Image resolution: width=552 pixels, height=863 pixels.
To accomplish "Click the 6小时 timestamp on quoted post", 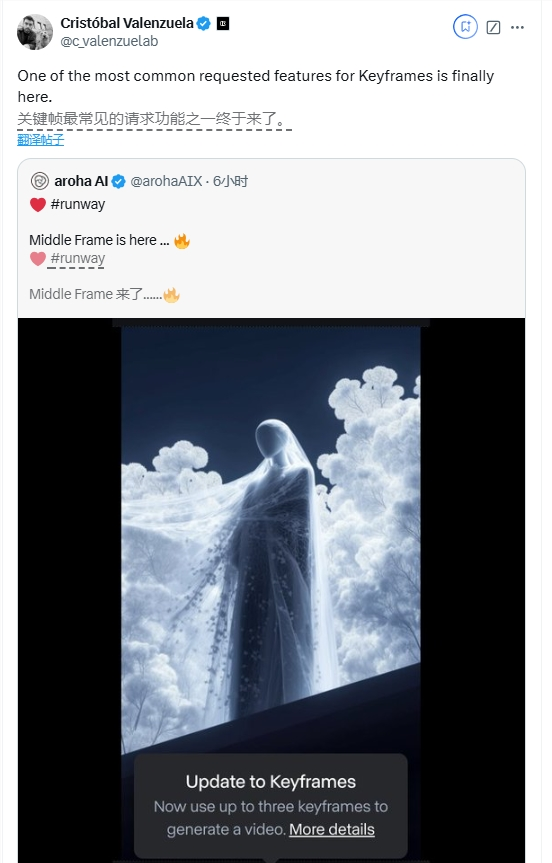I will [230, 181].
